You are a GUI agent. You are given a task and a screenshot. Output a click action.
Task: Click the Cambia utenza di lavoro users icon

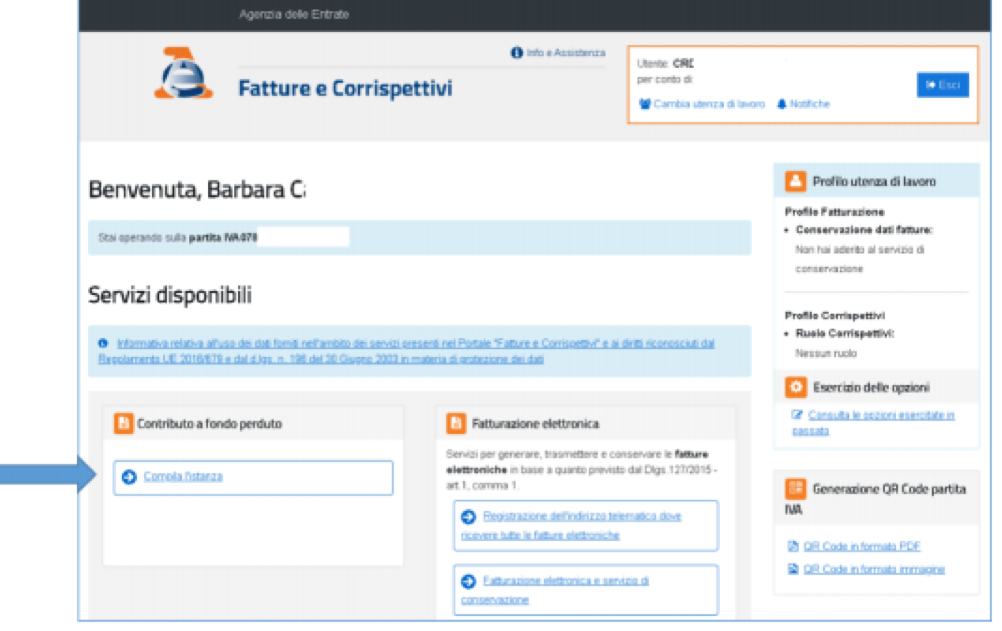pos(645,104)
